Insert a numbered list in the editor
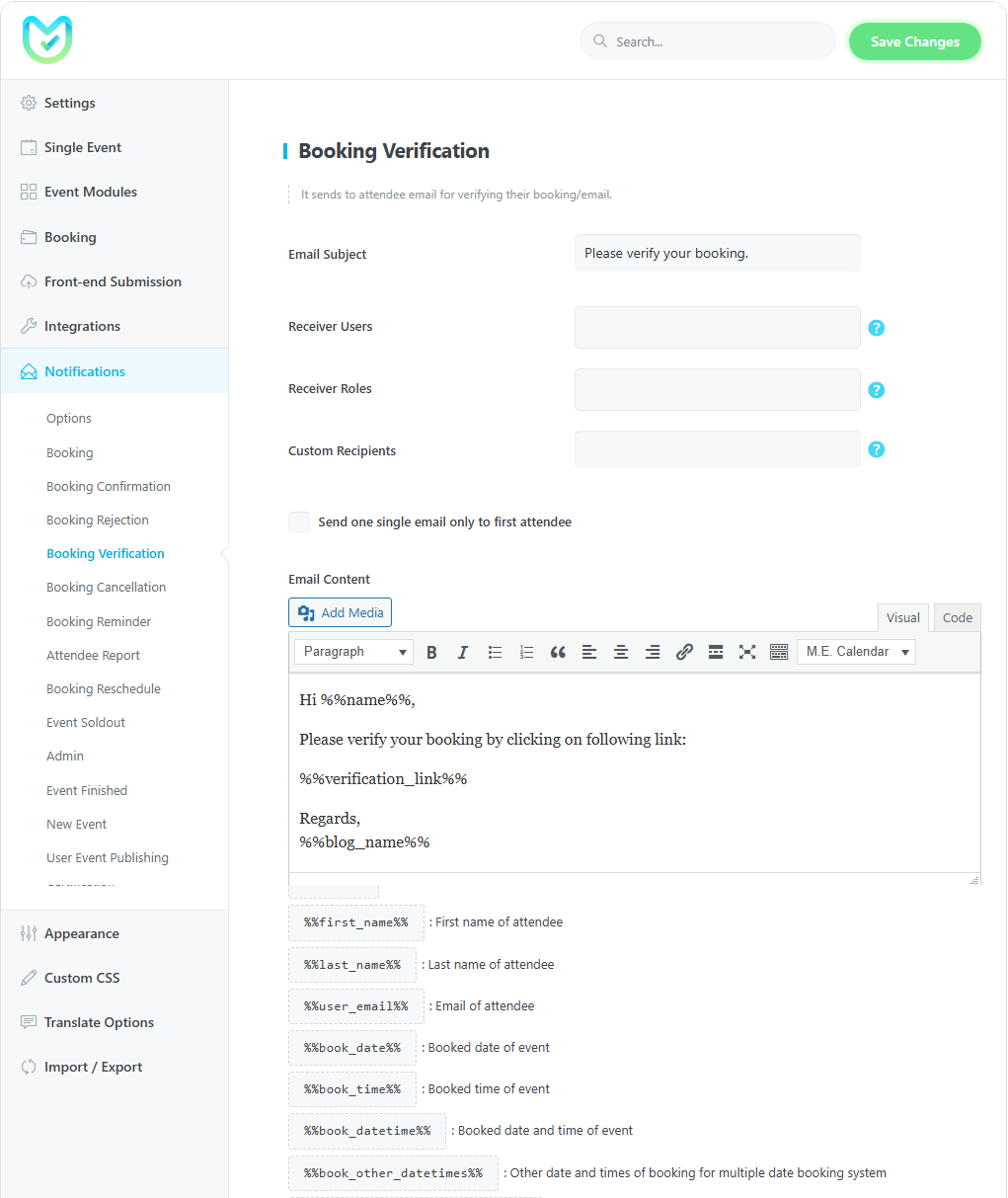Image resolution: width=1008 pixels, height=1198 pixels. click(x=526, y=652)
